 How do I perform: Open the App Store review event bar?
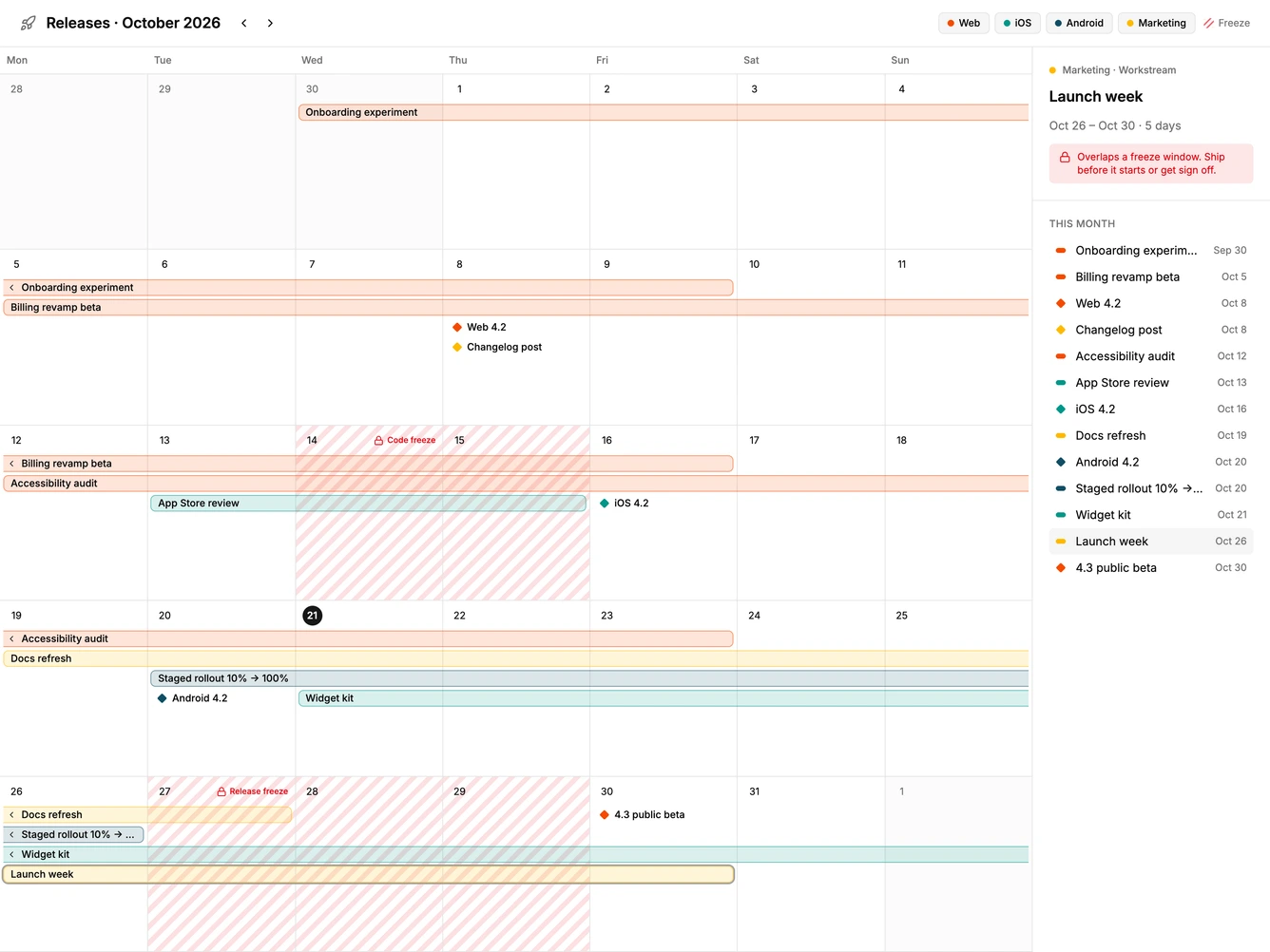(368, 504)
